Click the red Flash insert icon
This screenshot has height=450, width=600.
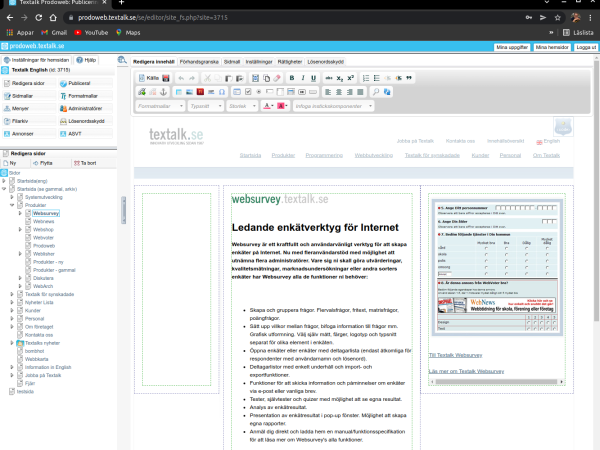[x=200, y=92]
